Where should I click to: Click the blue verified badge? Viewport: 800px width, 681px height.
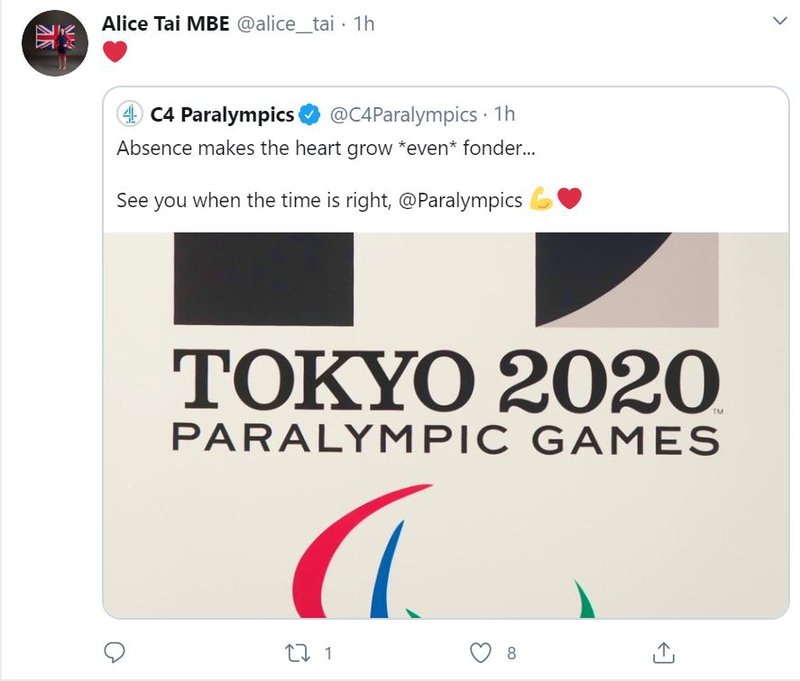click(x=310, y=115)
